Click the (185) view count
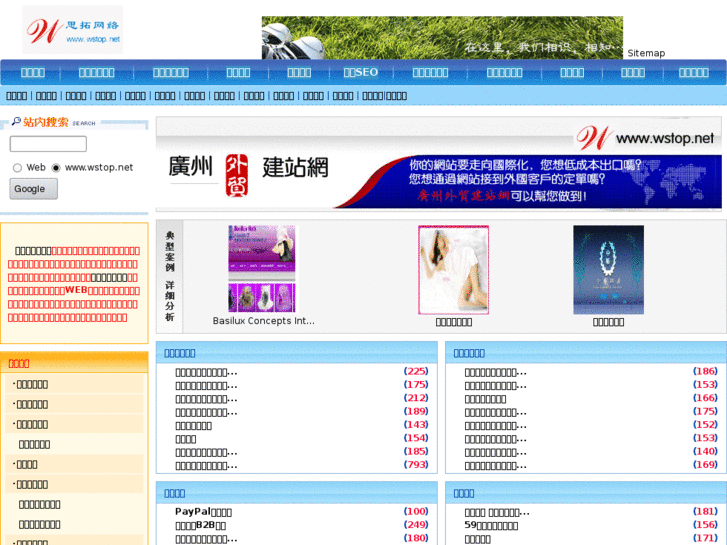Screen dimensions: 727x545 coord(416,451)
